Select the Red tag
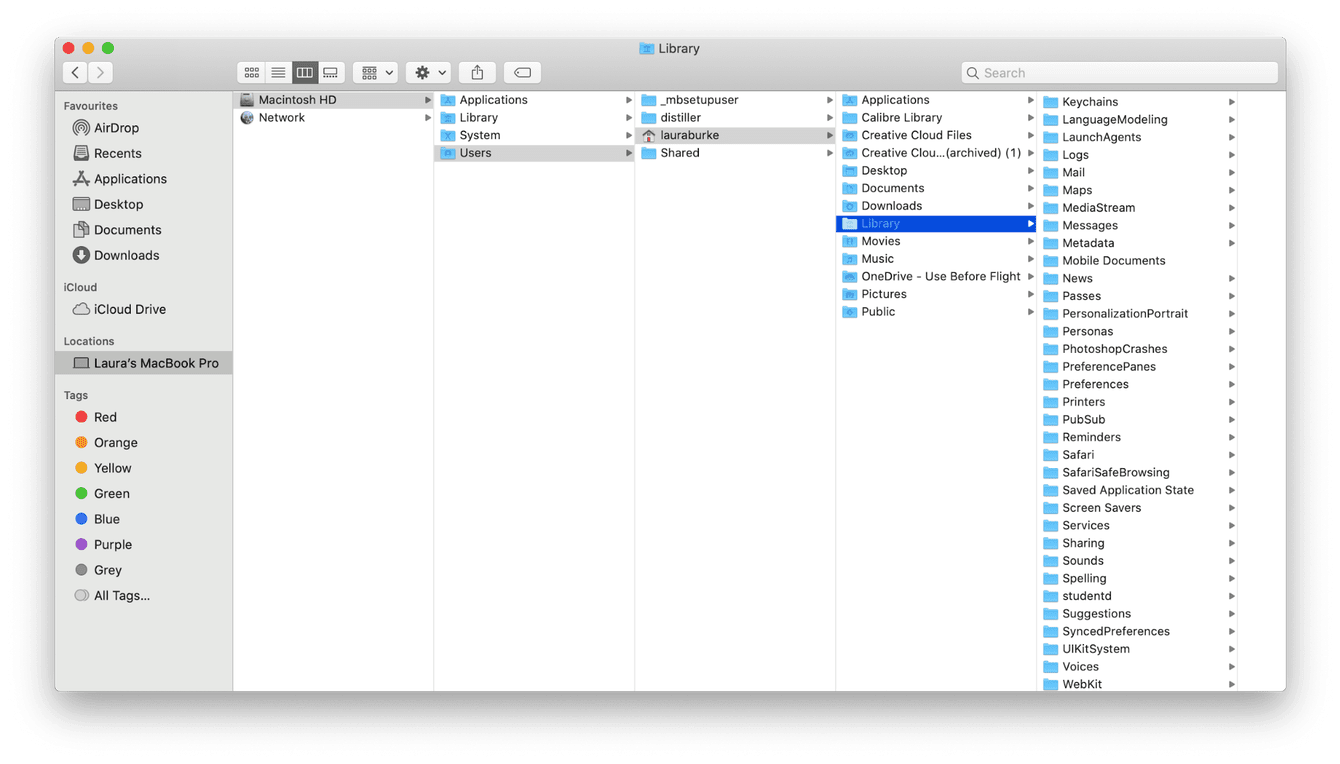This screenshot has width=1340, height=764. (105, 417)
